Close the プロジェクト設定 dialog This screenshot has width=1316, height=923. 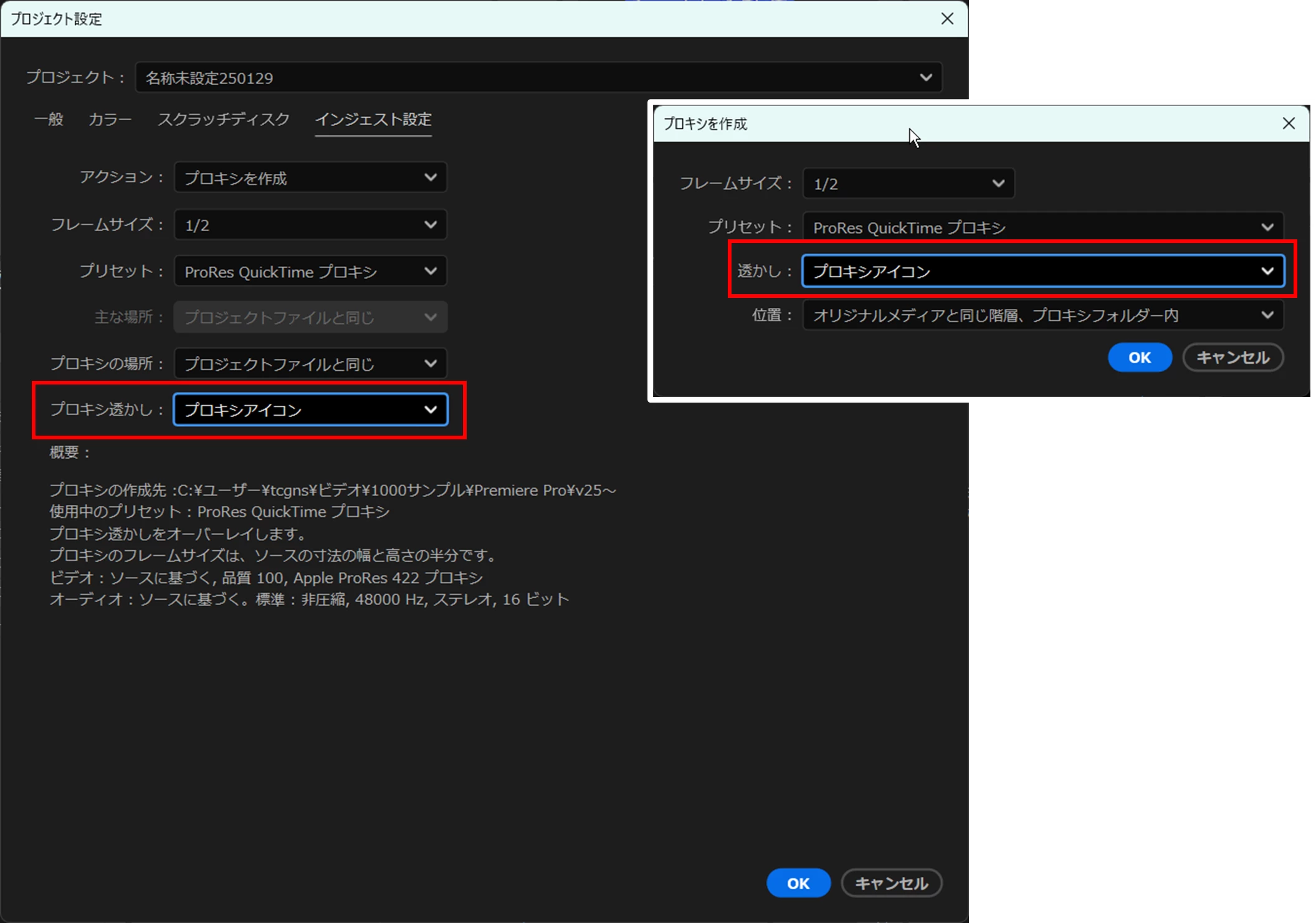pyautogui.click(x=947, y=19)
